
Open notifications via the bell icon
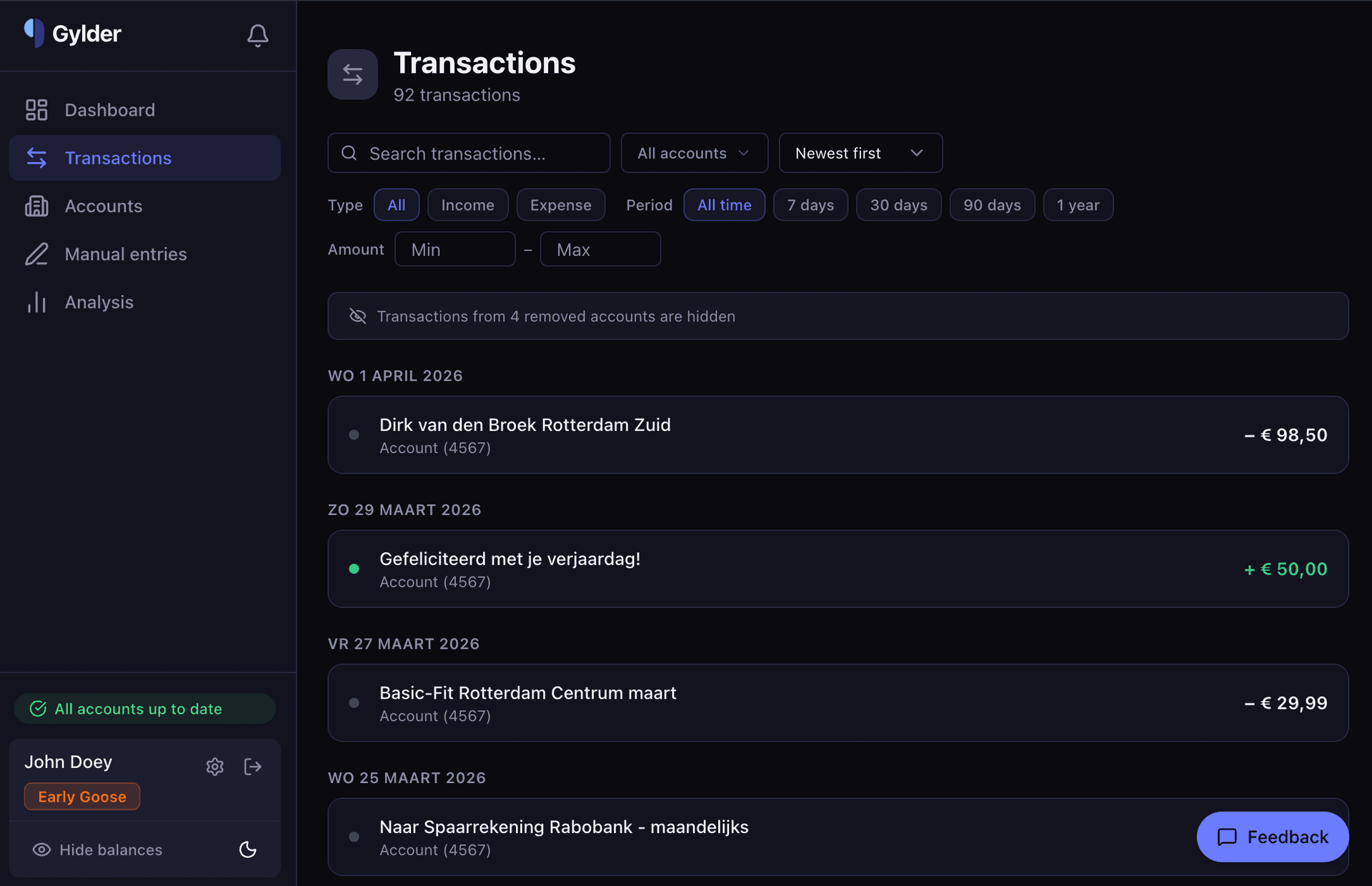(257, 35)
